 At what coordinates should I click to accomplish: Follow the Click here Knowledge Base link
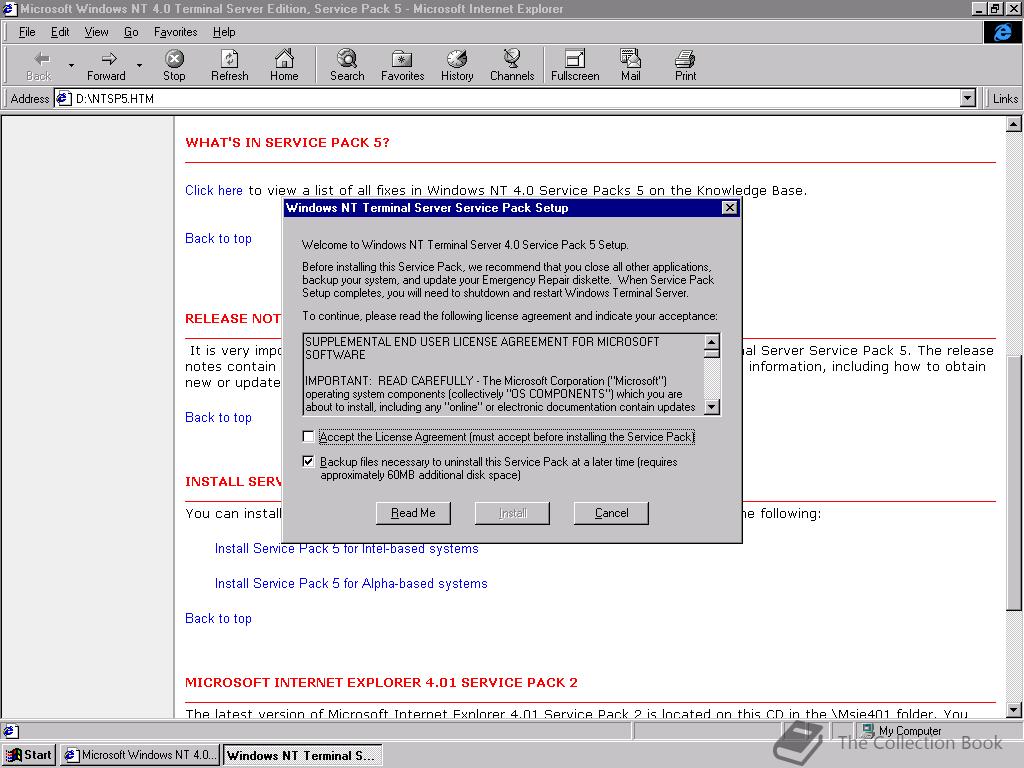[214, 190]
